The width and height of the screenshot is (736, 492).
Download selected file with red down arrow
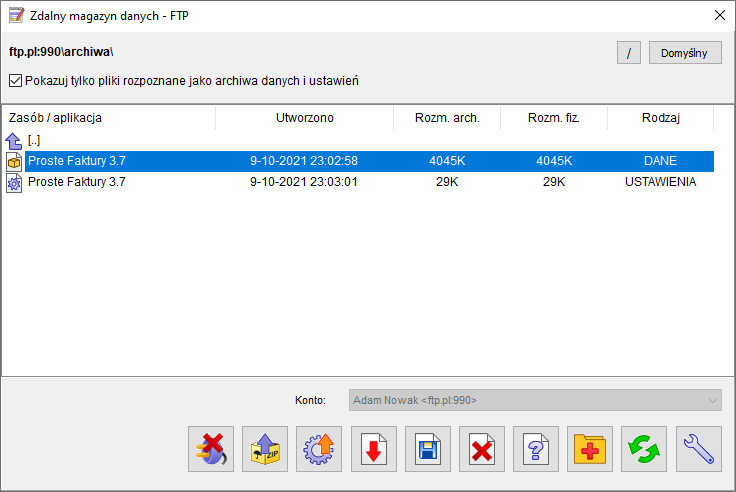(374, 449)
